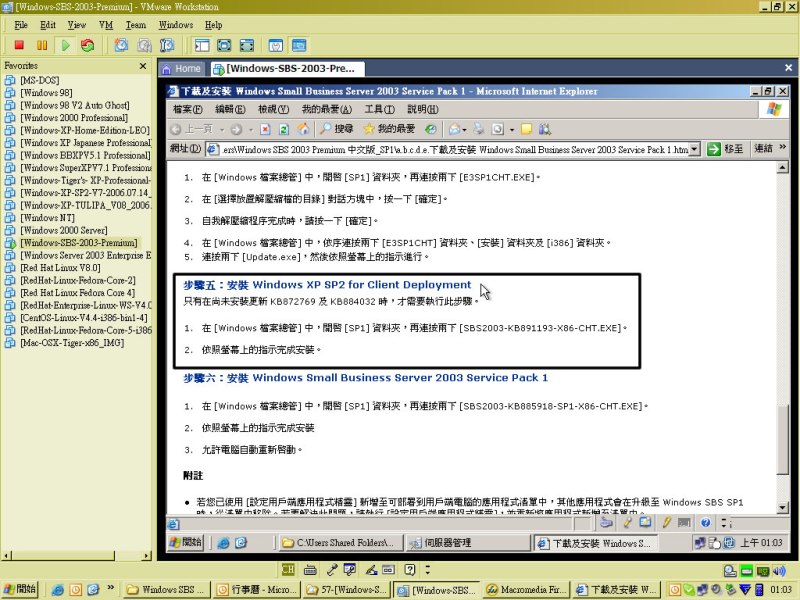Viewport: 800px width, 600px height.
Task: Click the IE Refresh page icon
Action: tap(284, 129)
